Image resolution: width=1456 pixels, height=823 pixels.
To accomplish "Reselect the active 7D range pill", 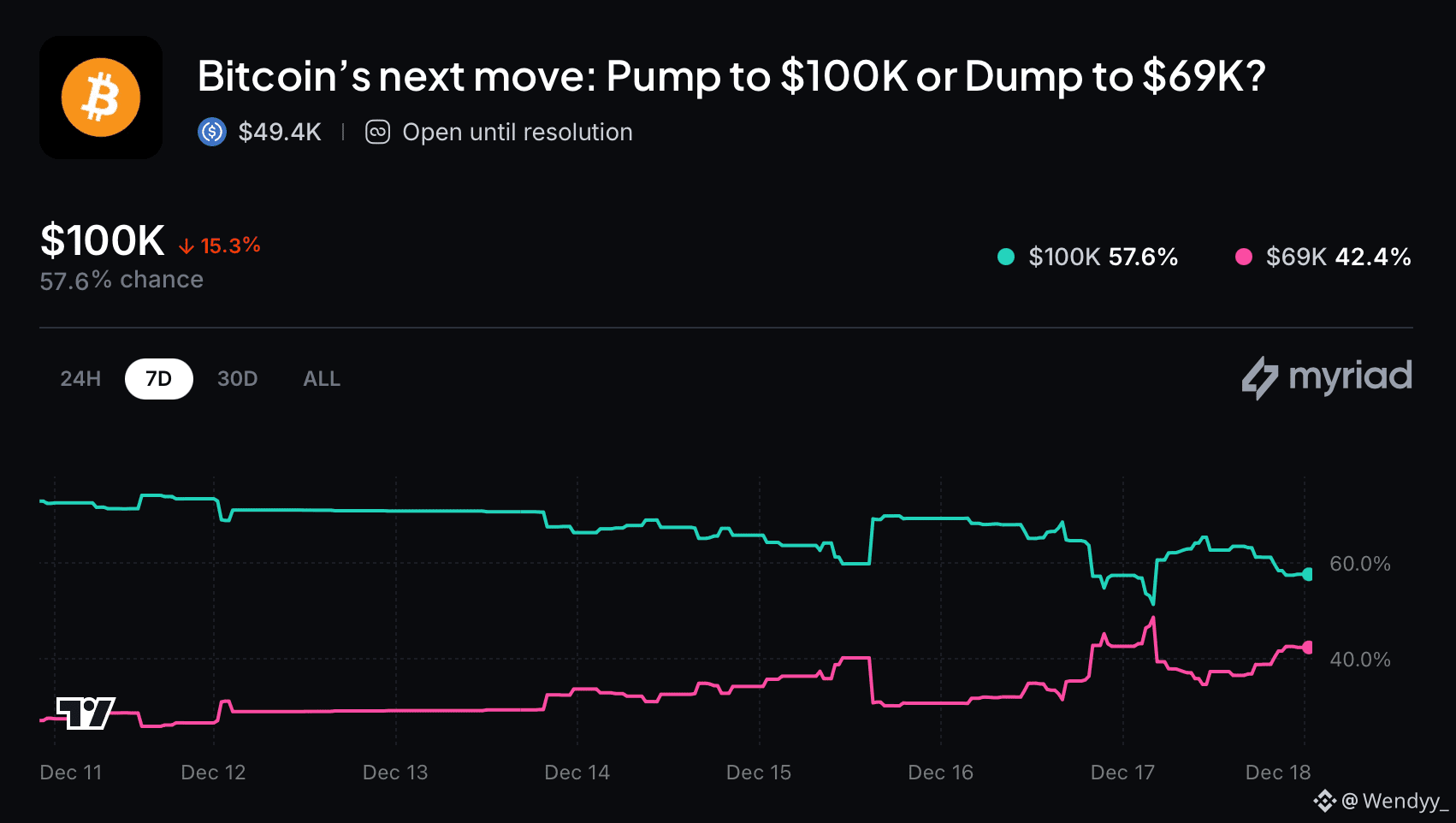I will tap(159, 378).
